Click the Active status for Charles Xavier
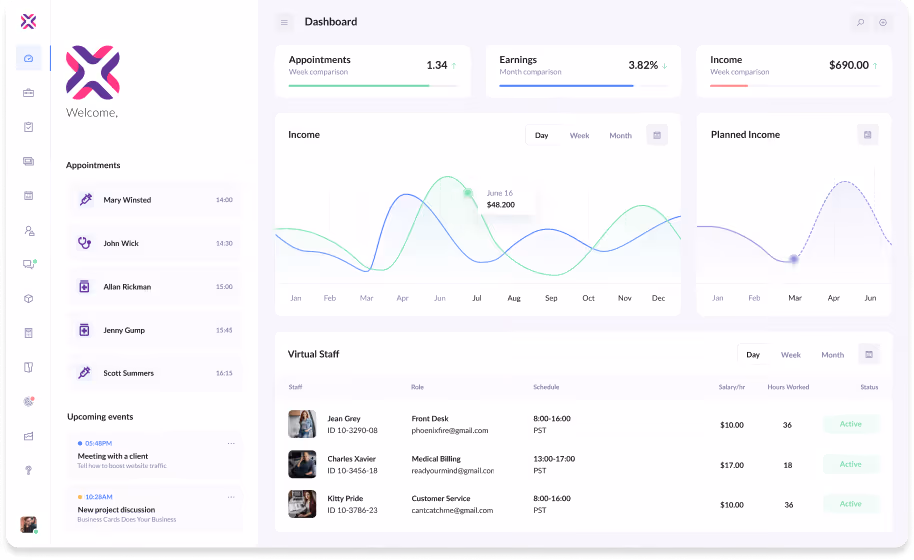914x560 pixels. point(850,464)
